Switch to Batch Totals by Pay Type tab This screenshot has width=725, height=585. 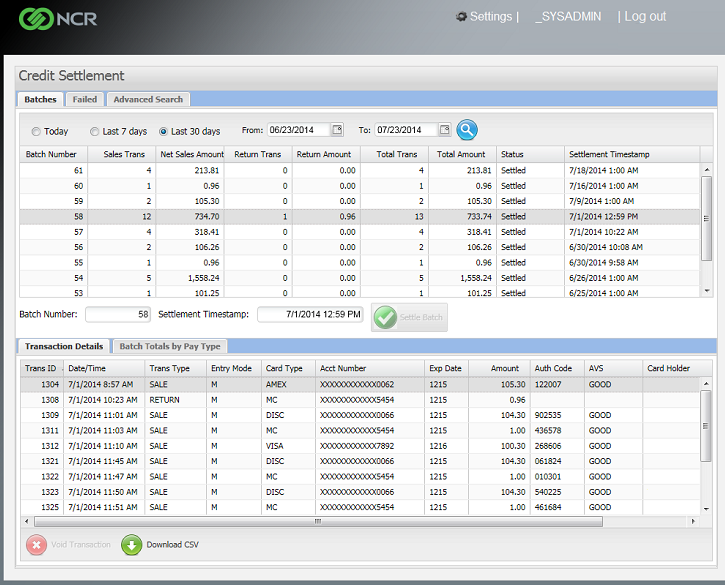(x=170, y=346)
